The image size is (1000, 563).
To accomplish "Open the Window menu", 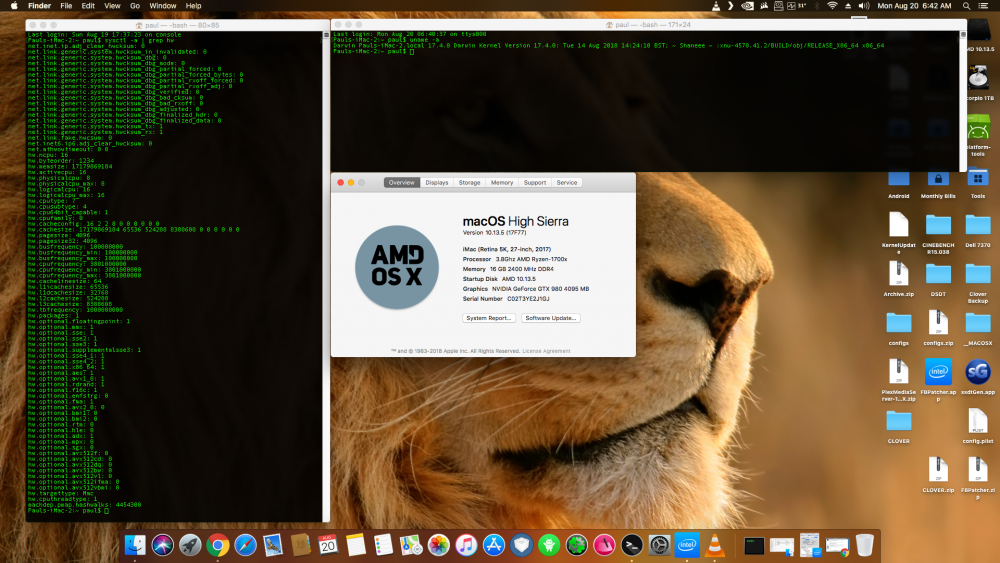I will 163,6.
